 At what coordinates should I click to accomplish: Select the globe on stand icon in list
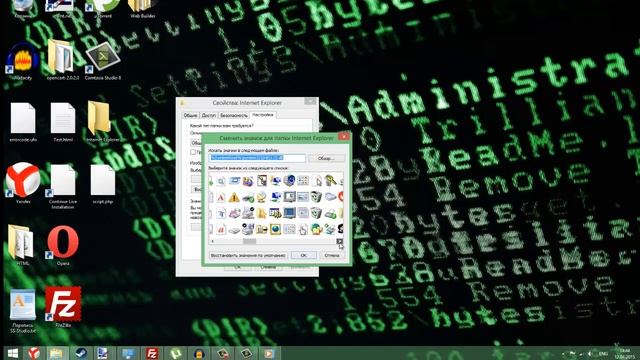point(261,198)
